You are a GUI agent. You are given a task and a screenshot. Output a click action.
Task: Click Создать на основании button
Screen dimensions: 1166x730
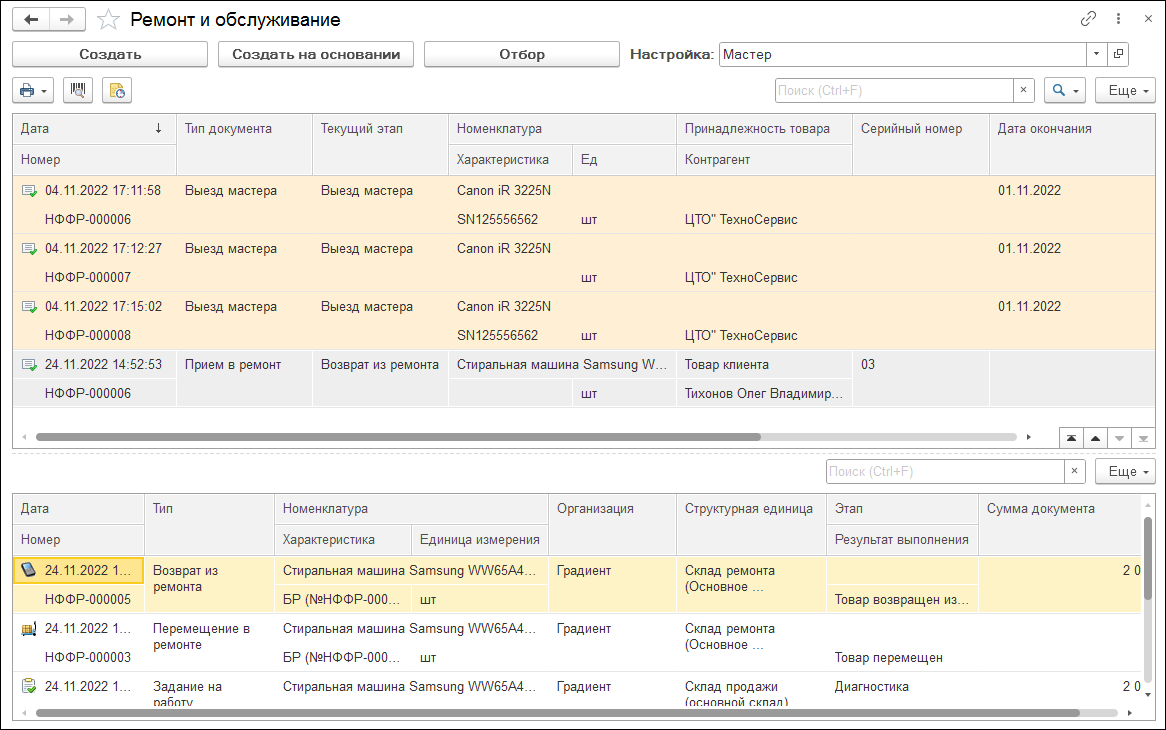pyautogui.click(x=316, y=54)
